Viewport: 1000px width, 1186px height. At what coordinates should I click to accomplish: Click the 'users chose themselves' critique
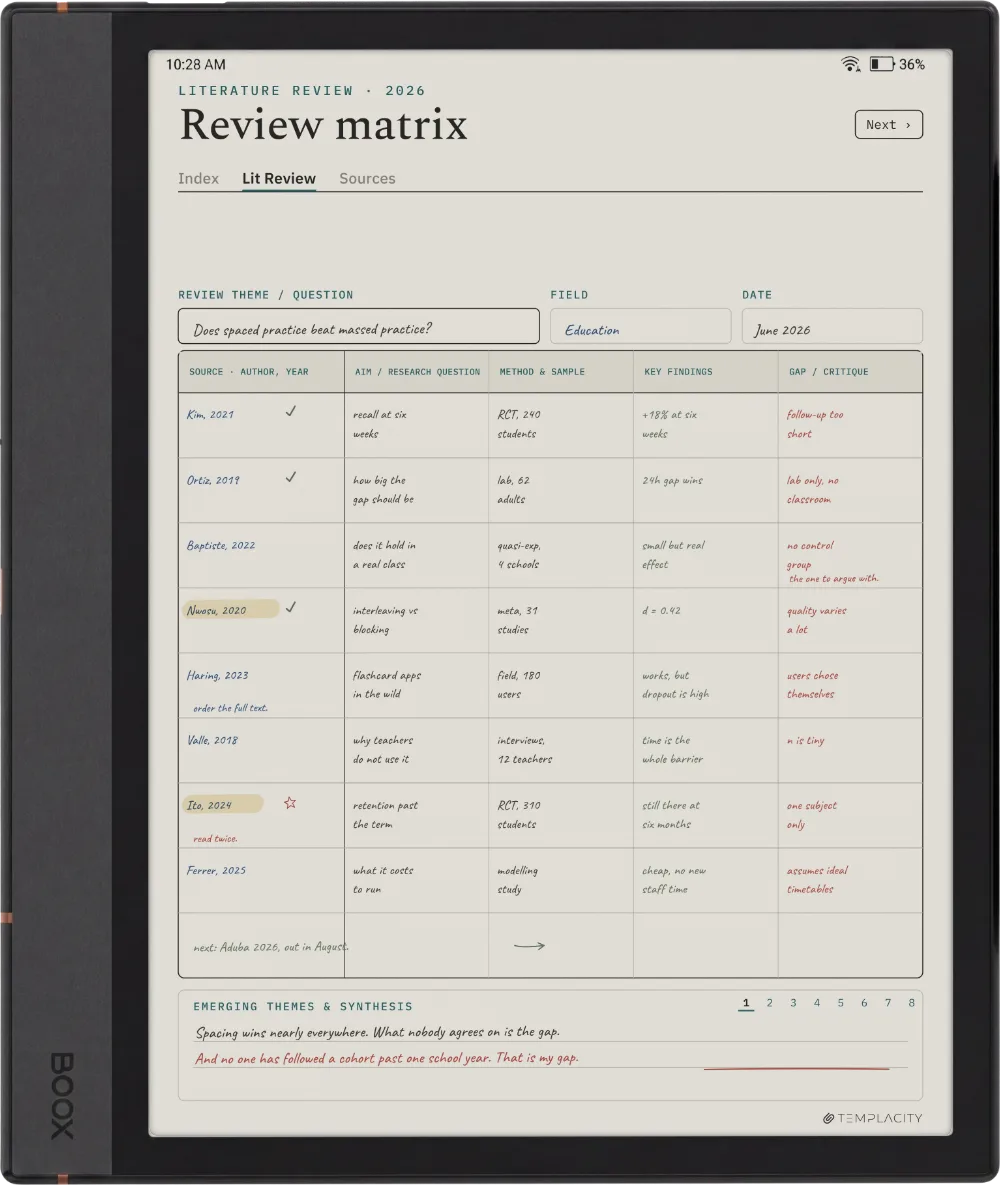pos(812,685)
